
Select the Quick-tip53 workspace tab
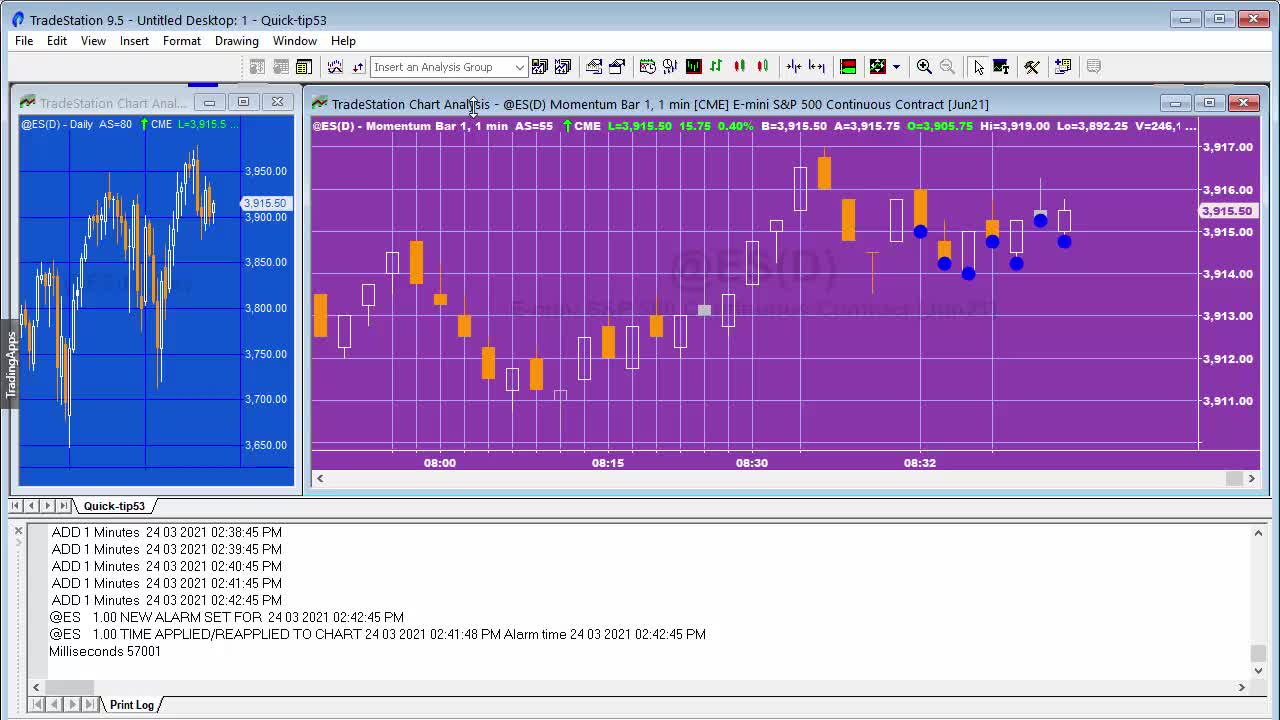(114, 506)
